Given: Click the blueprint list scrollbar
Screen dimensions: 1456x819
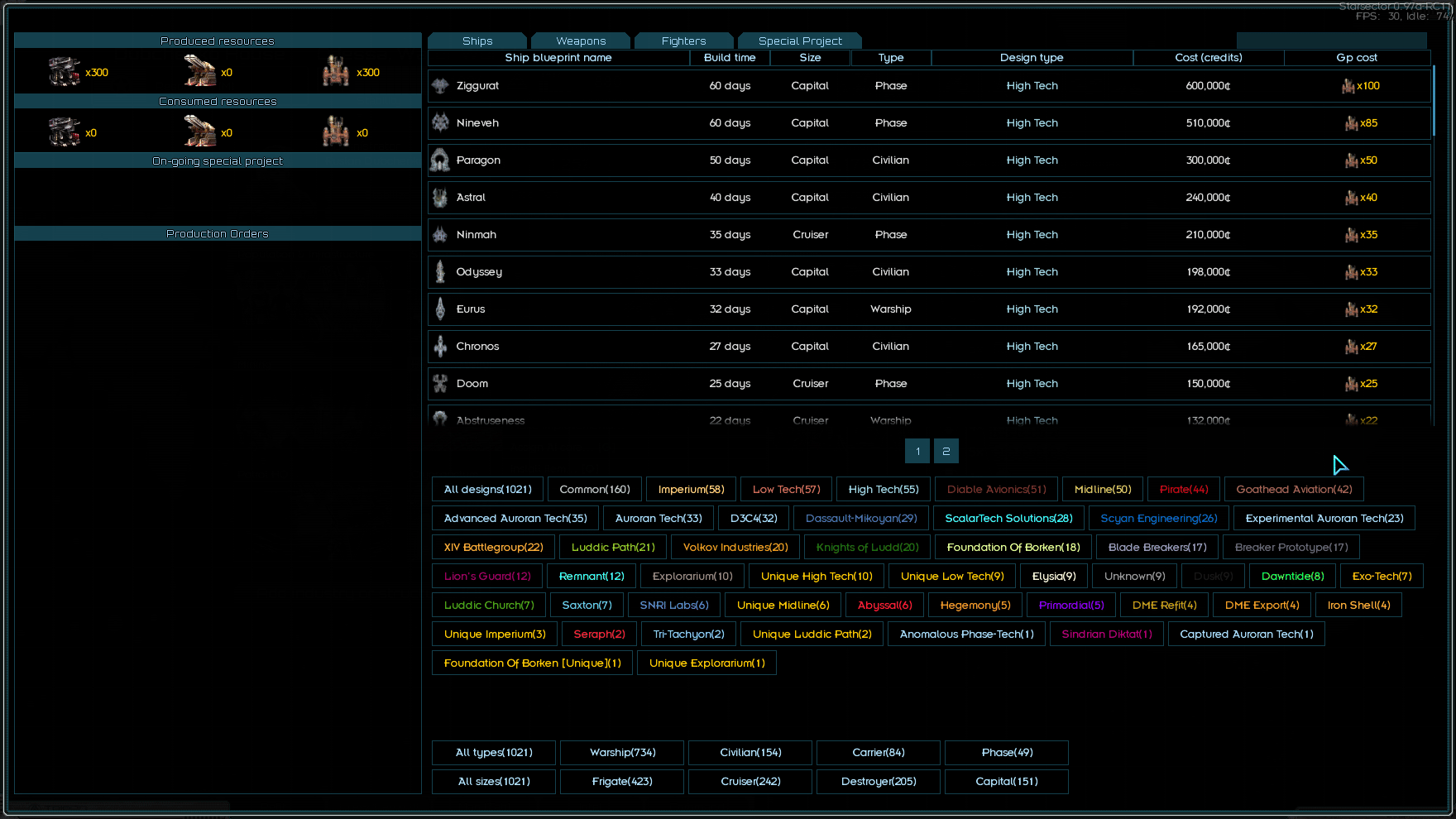Looking at the screenshot, I should click(x=1434, y=101).
